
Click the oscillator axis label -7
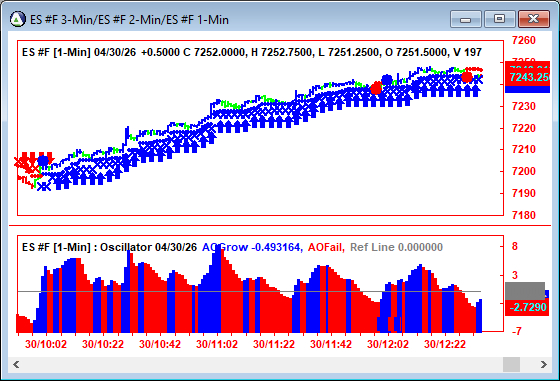(516, 331)
